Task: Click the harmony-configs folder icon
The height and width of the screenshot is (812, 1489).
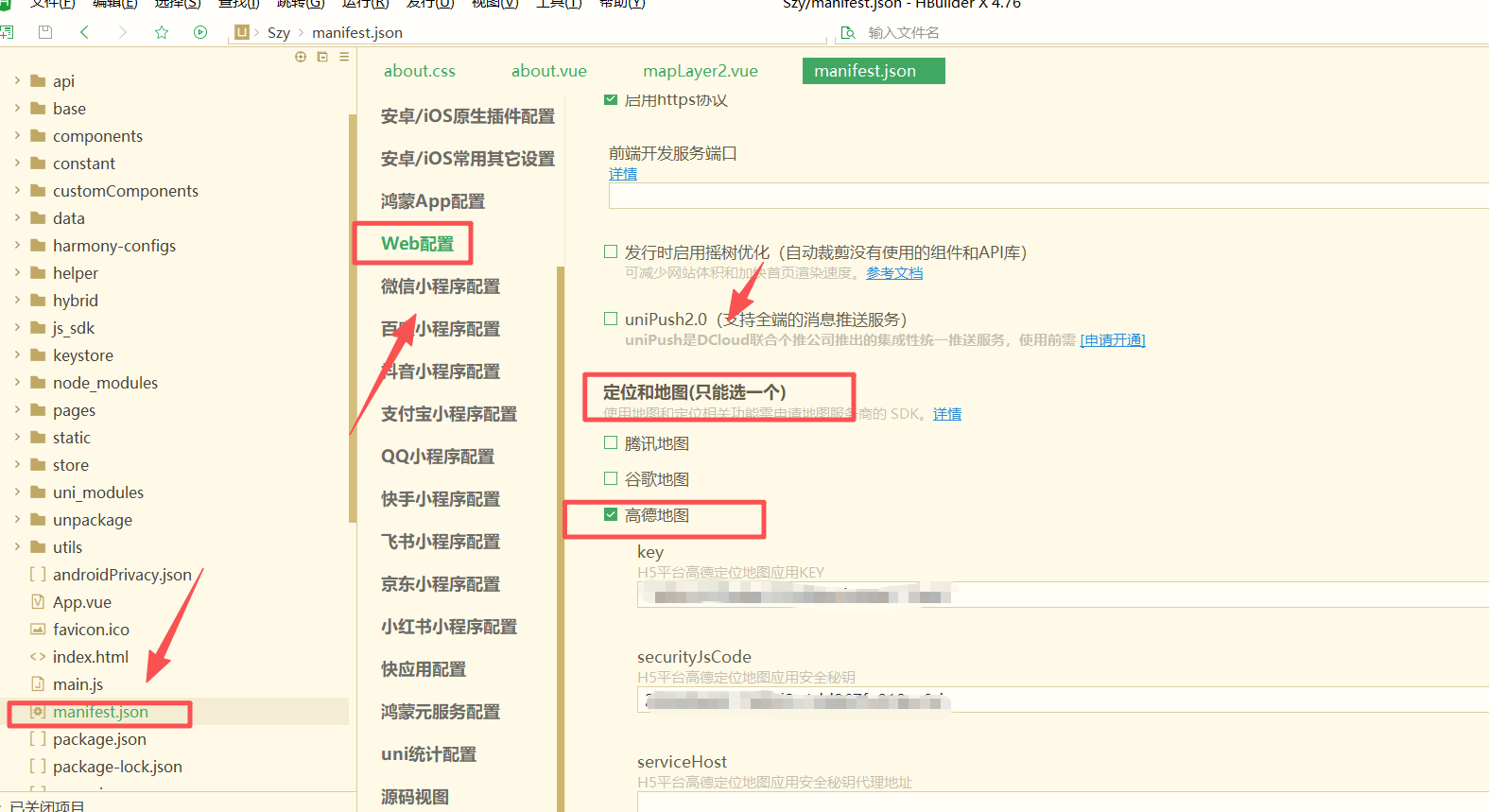Action: [x=38, y=245]
